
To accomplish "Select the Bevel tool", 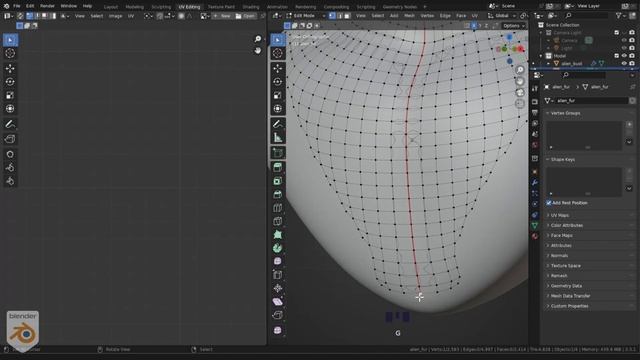I will pos(278,194).
